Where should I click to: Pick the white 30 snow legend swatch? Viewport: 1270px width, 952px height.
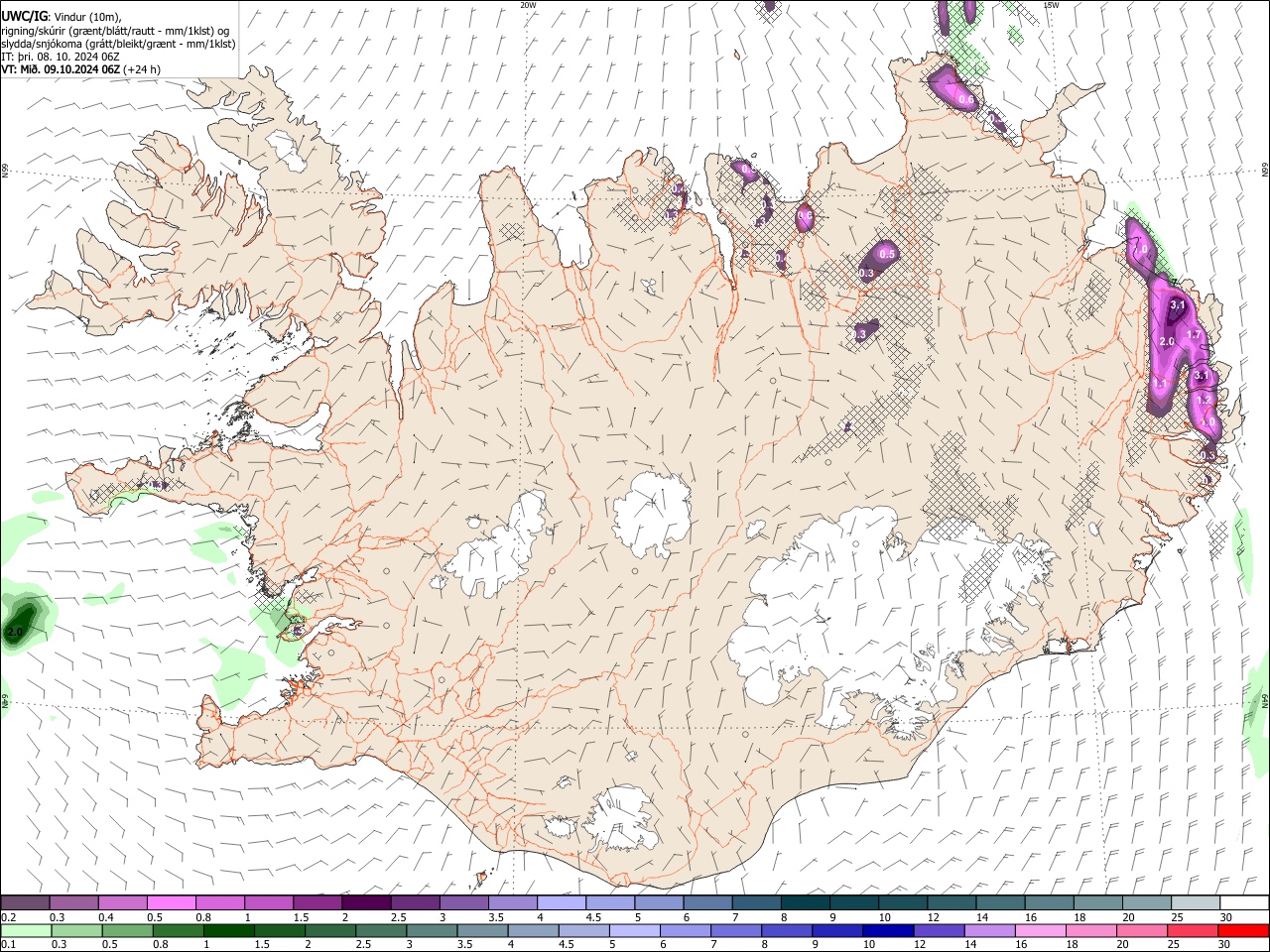click(x=1244, y=903)
